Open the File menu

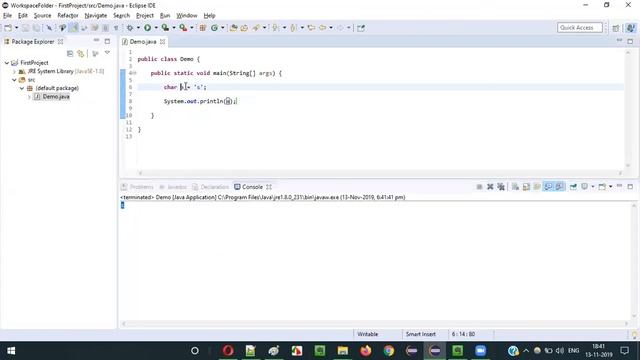coord(7,16)
